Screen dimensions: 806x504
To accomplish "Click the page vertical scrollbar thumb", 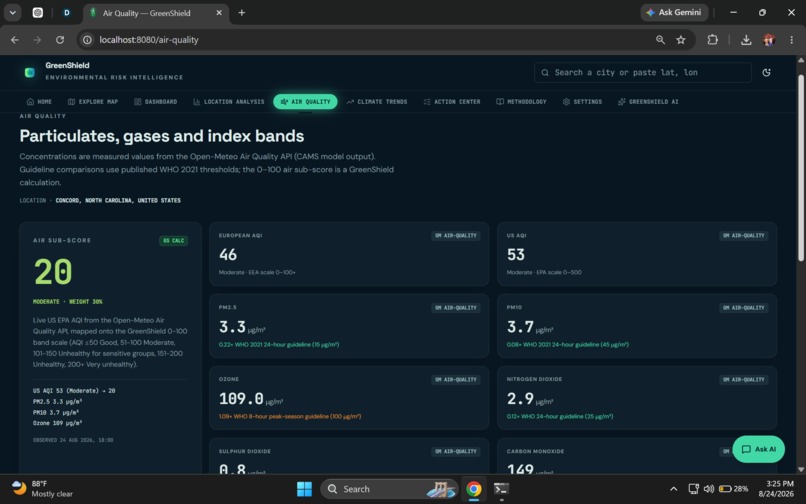I will point(800,167).
